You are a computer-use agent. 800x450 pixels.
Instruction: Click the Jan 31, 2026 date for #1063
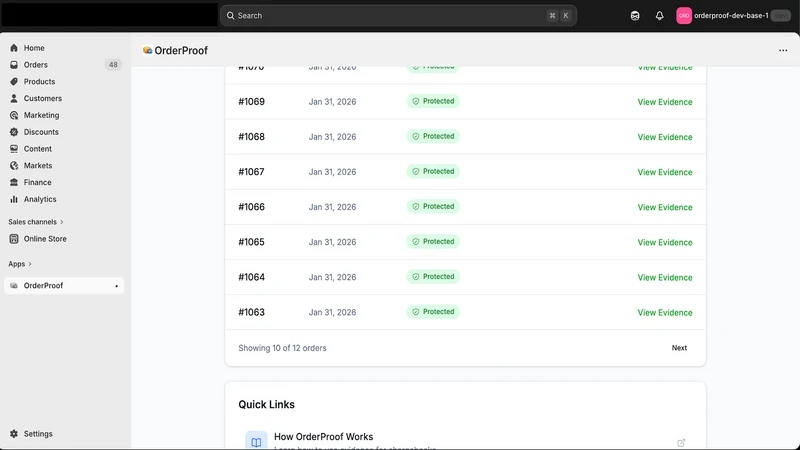(332, 312)
